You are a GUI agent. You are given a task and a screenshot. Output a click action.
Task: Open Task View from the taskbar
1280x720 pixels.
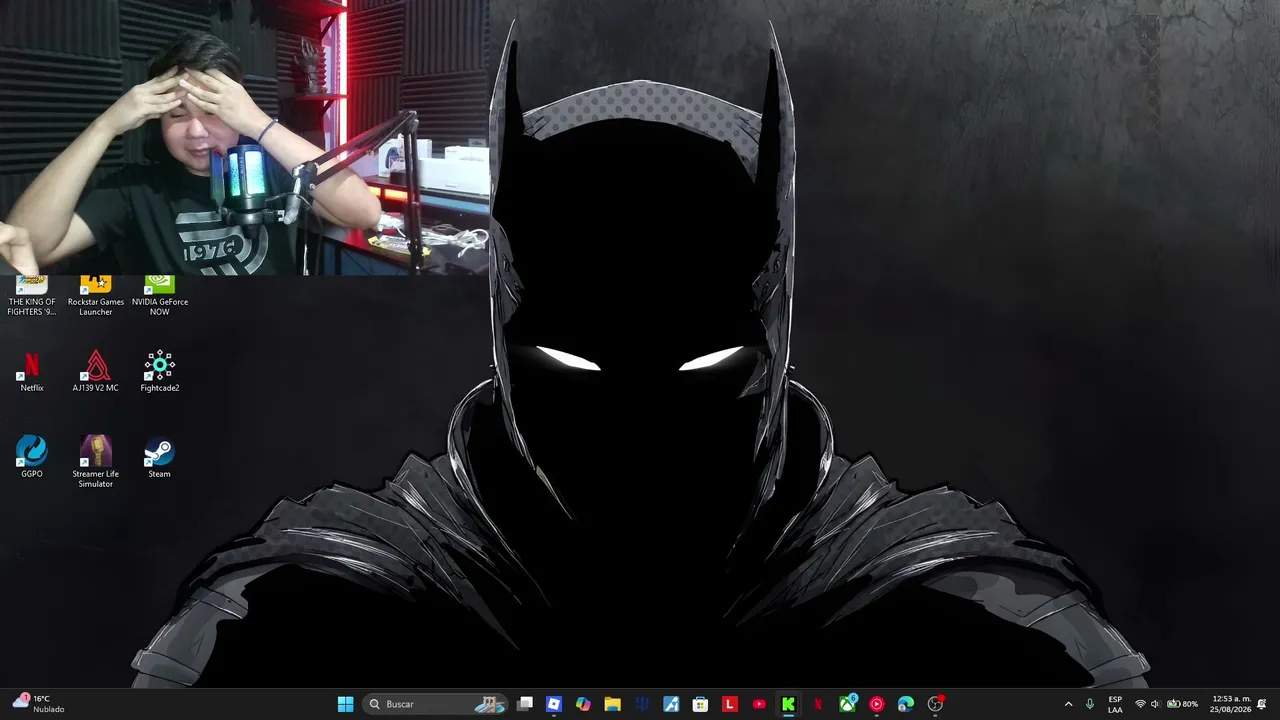(525, 704)
